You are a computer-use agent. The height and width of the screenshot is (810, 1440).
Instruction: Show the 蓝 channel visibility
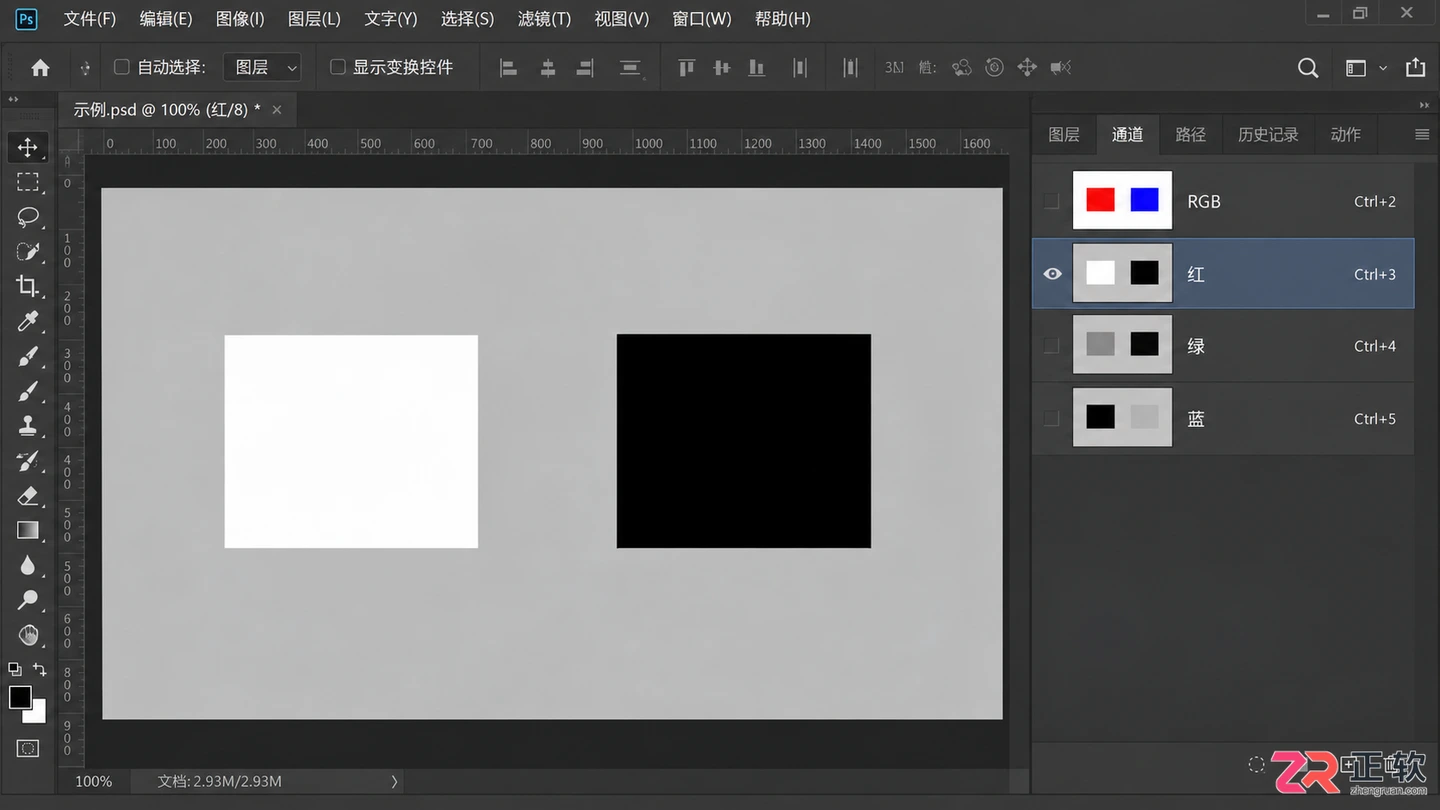point(1051,418)
